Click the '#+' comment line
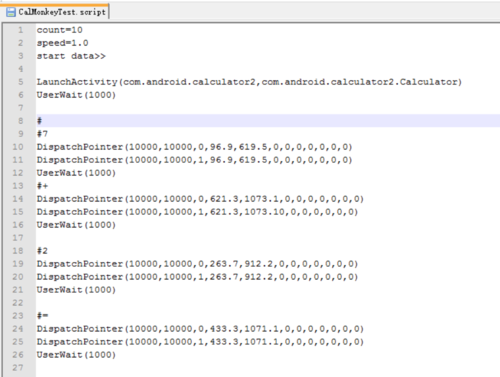The width and height of the screenshot is (500, 377). point(42,186)
